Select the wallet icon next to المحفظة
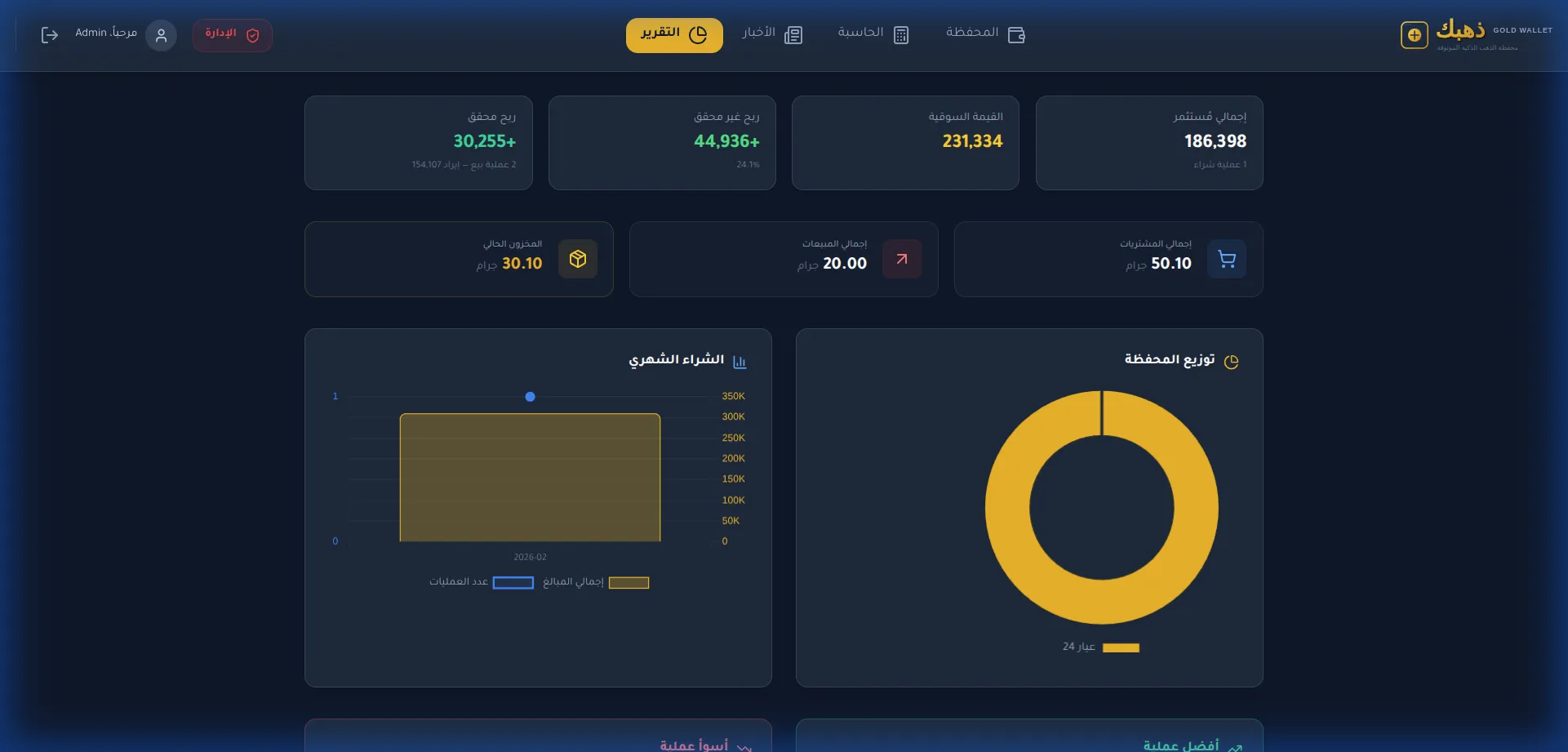This screenshot has width=1568, height=752. [1016, 35]
